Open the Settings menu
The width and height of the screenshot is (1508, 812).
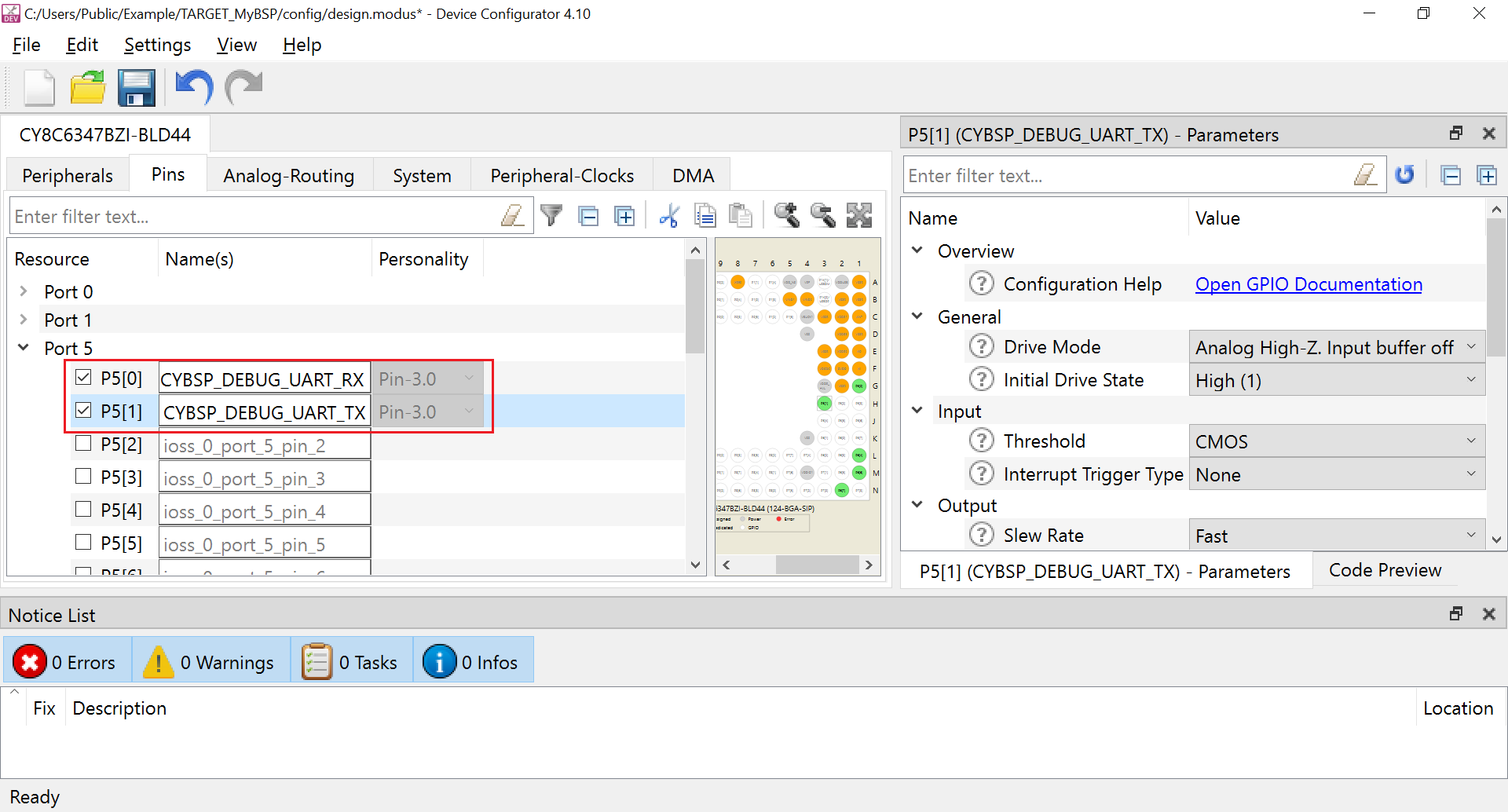coord(157,45)
